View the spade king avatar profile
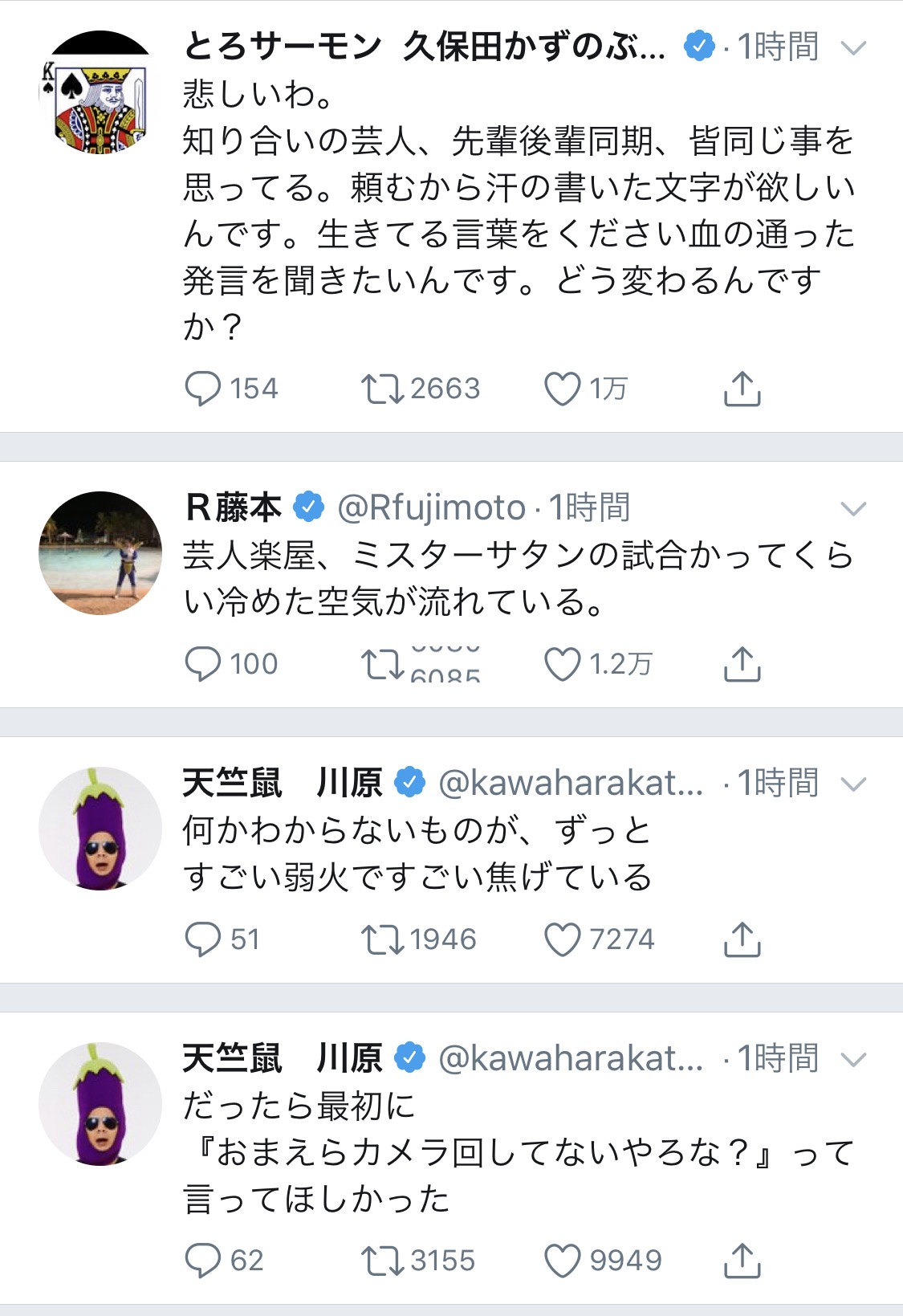The height and width of the screenshot is (1316, 903). pyautogui.click(x=100, y=92)
